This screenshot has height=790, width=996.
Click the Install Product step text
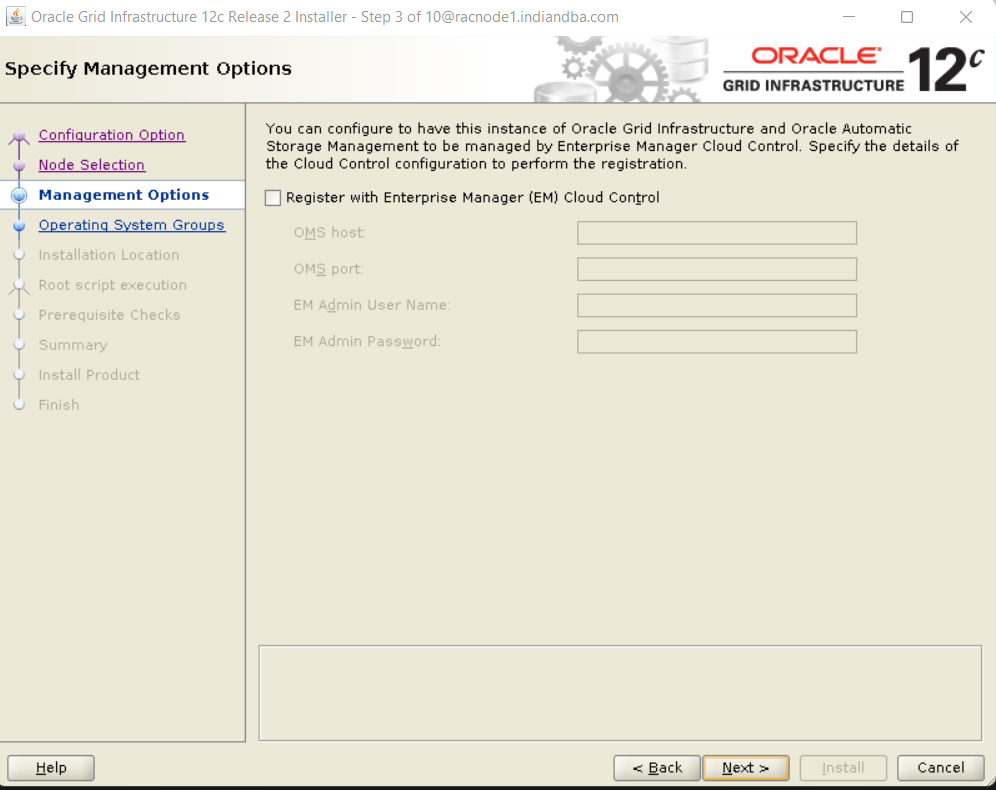click(89, 375)
